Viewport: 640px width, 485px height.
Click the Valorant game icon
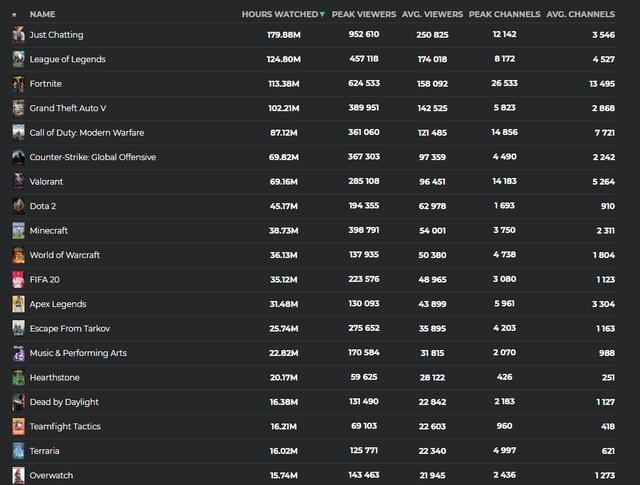click(x=18, y=182)
